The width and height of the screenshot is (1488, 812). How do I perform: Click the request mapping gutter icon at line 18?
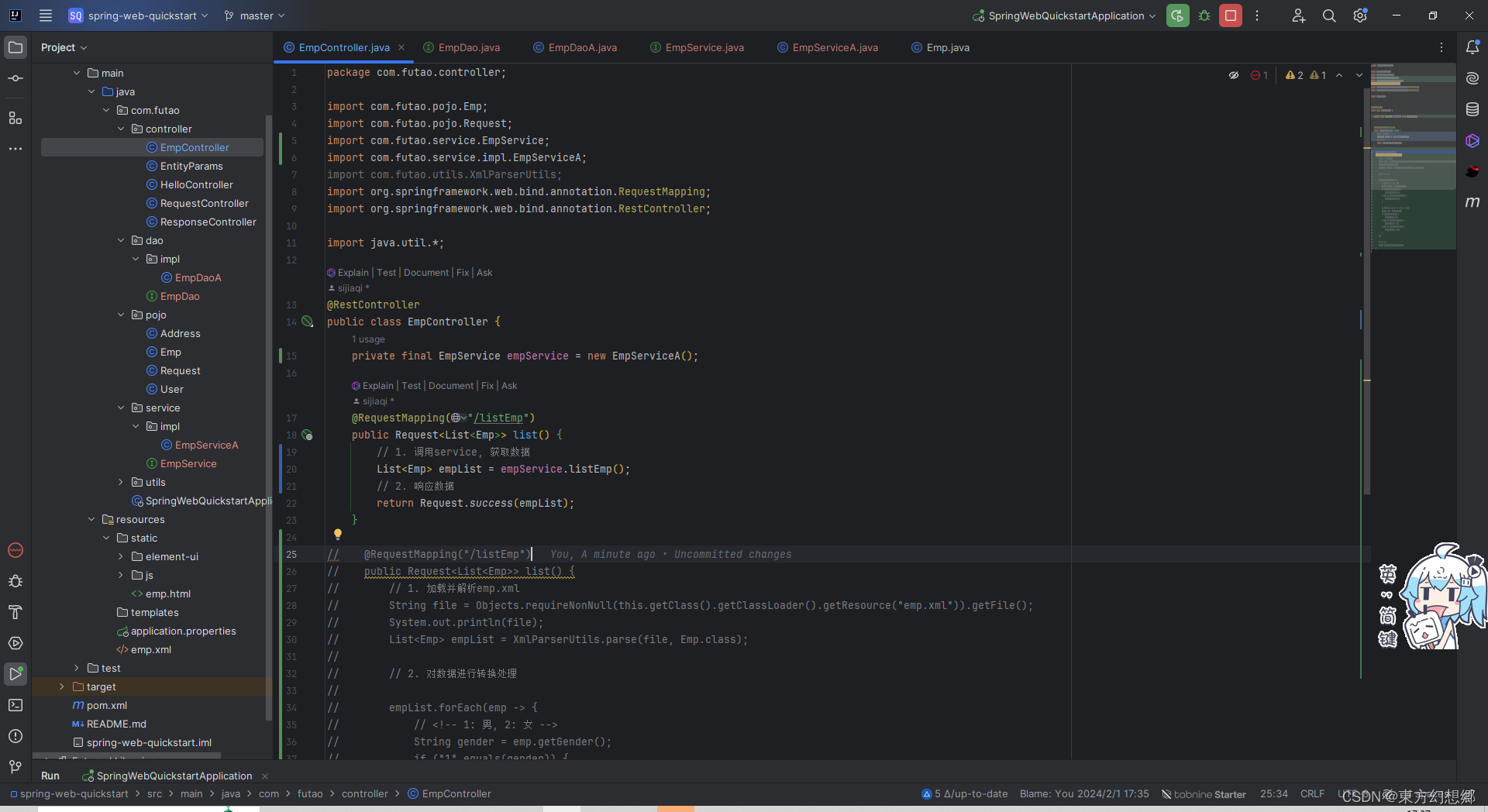tap(308, 435)
